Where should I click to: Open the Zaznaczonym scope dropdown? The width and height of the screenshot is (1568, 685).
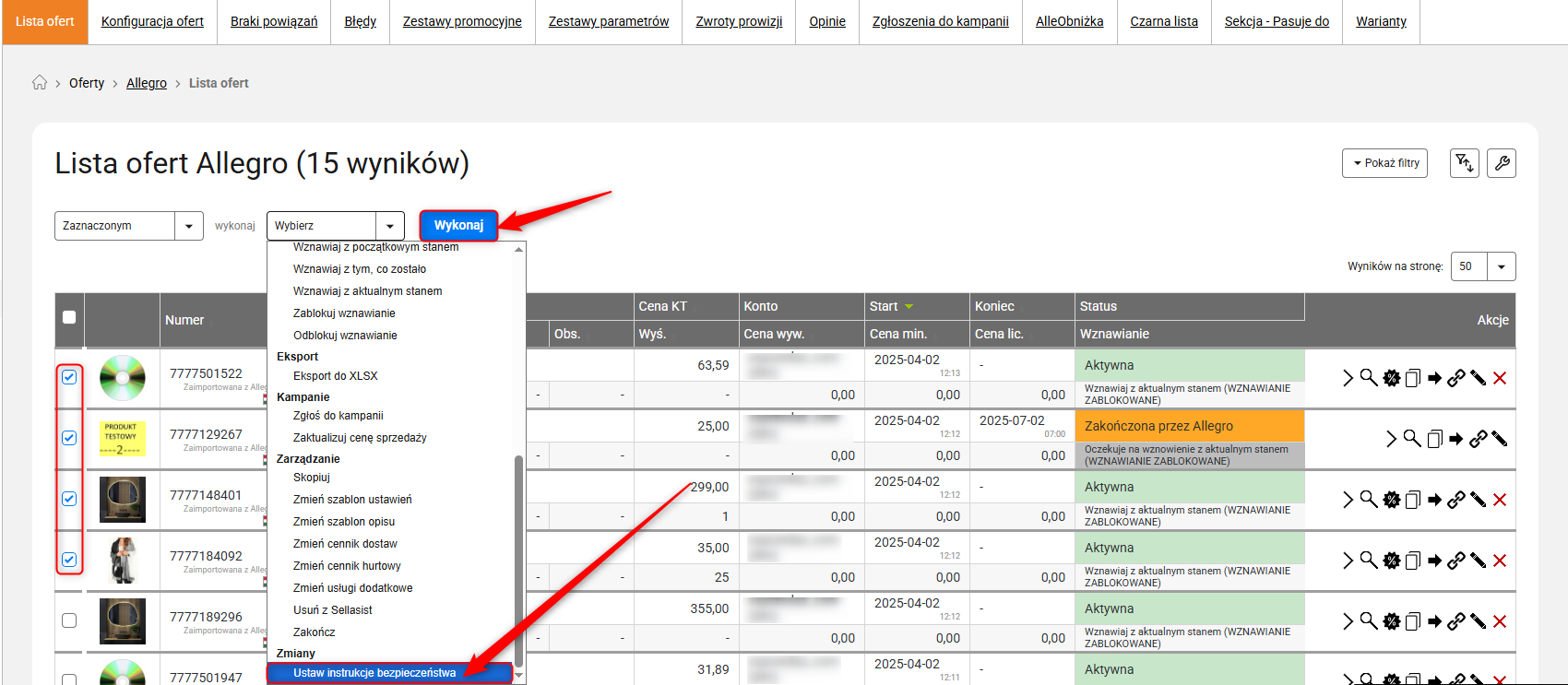[129, 226]
